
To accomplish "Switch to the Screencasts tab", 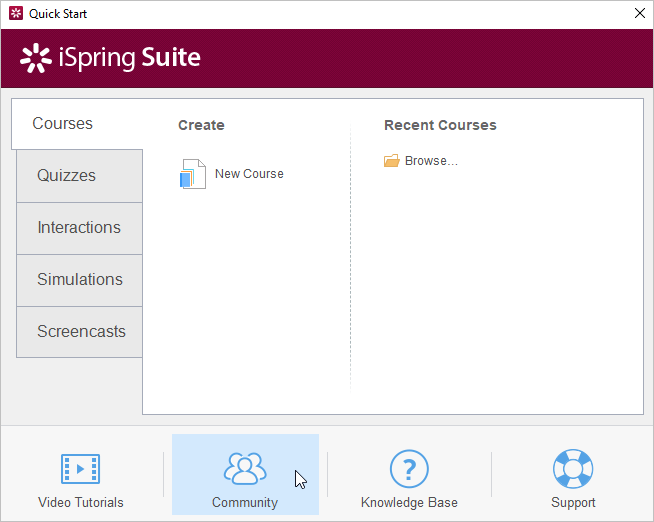I will 81,332.
